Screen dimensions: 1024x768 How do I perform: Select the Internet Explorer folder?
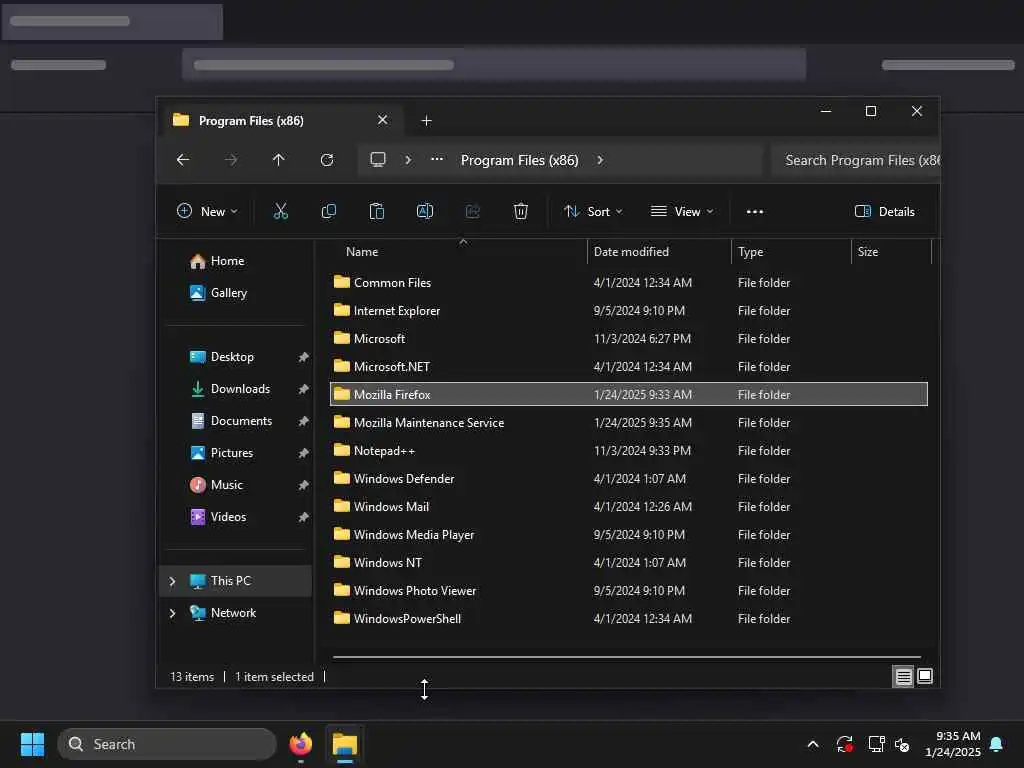[629, 311]
